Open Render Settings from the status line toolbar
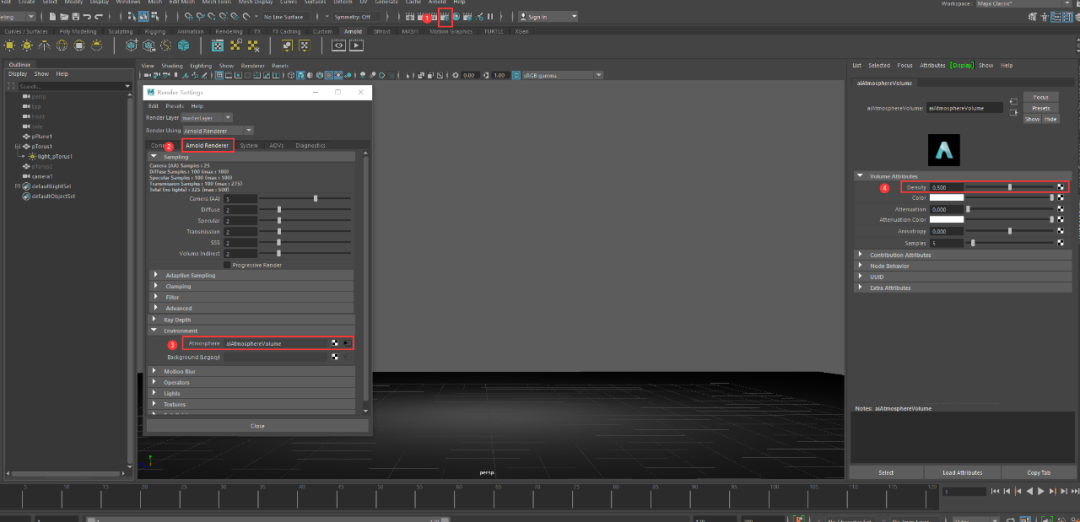 [x=445, y=16]
